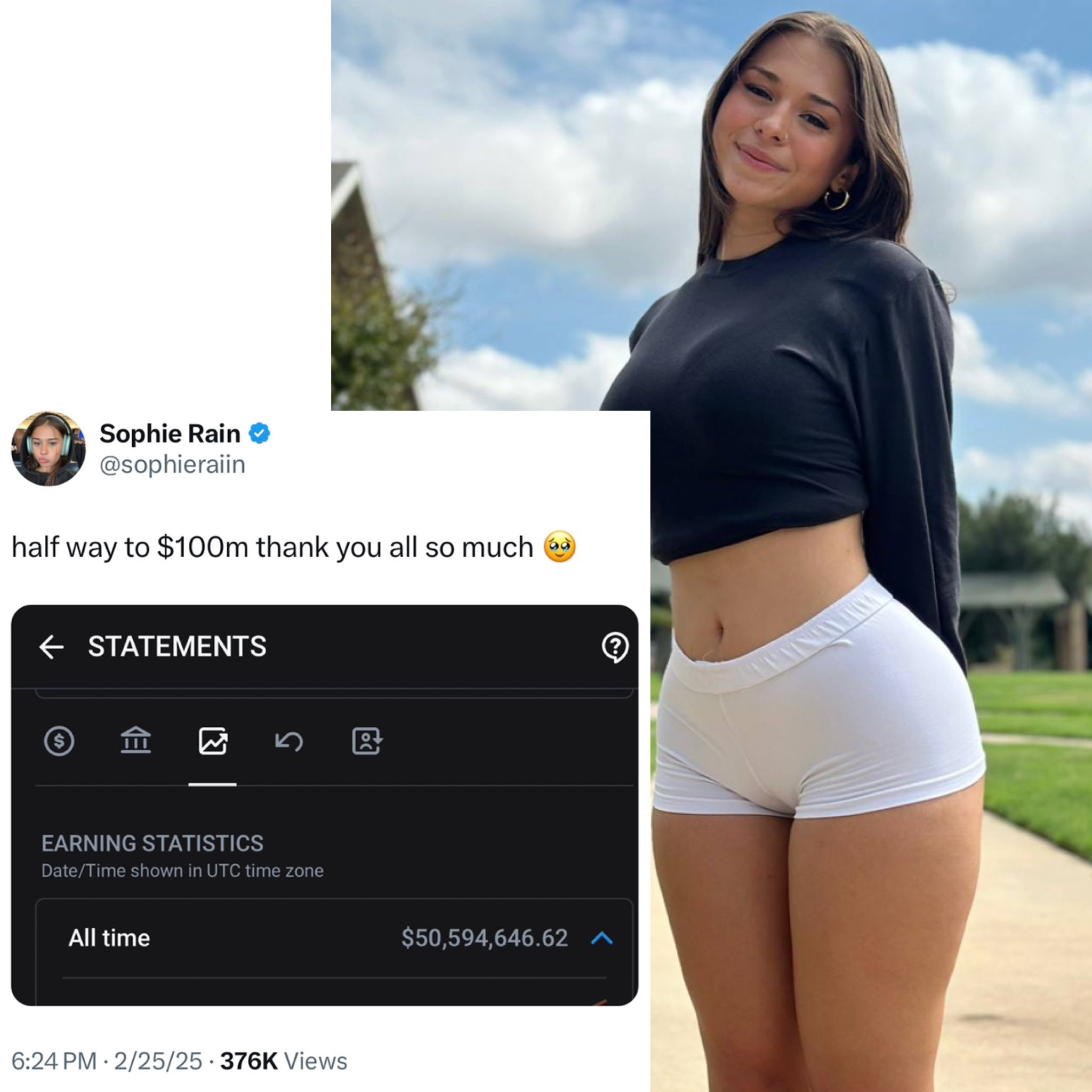Click the 2/25/25 date

pyautogui.click(x=158, y=1061)
